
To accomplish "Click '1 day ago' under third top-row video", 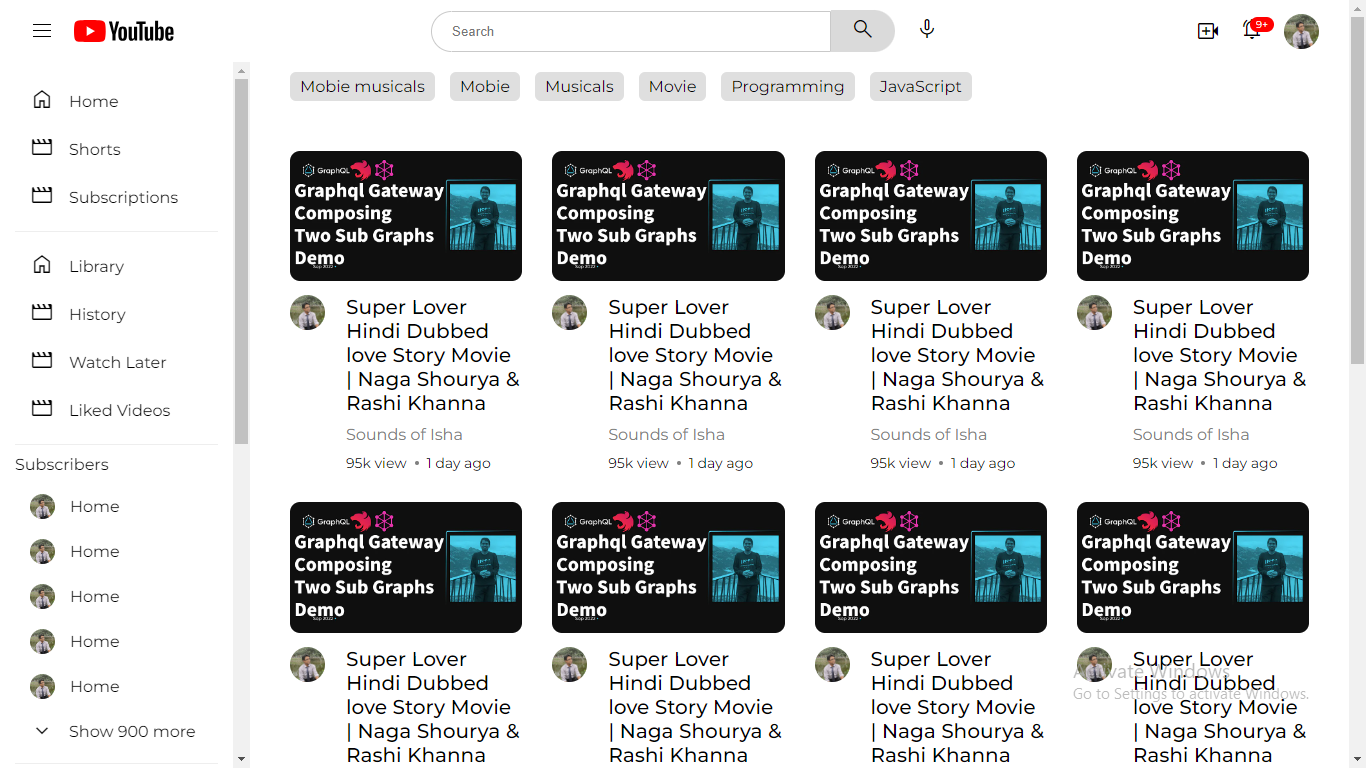I will pos(982,463).
